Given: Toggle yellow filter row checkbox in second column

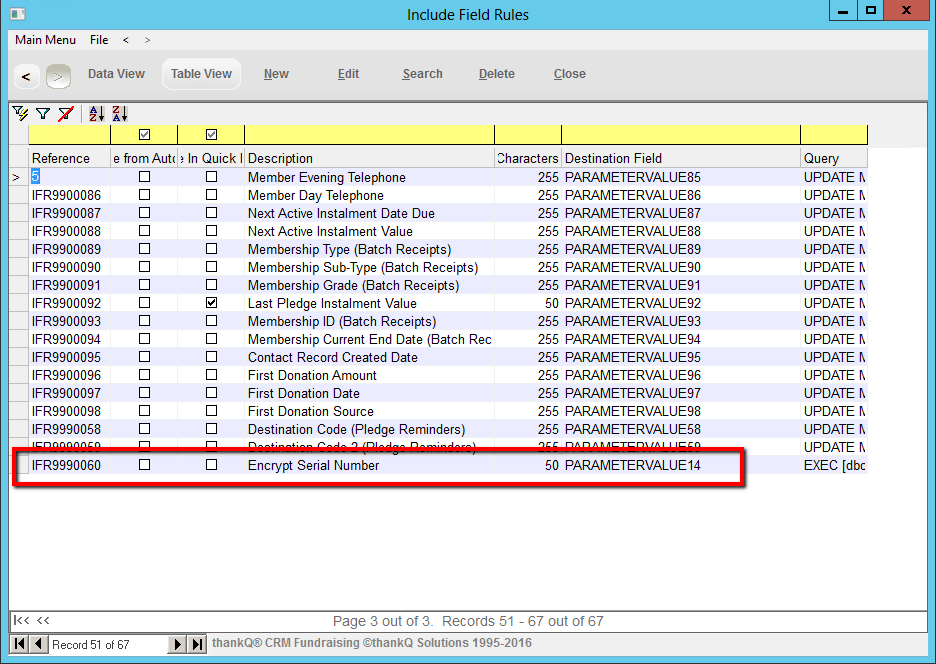Looking at the screenshot, I should click(144, 134).
